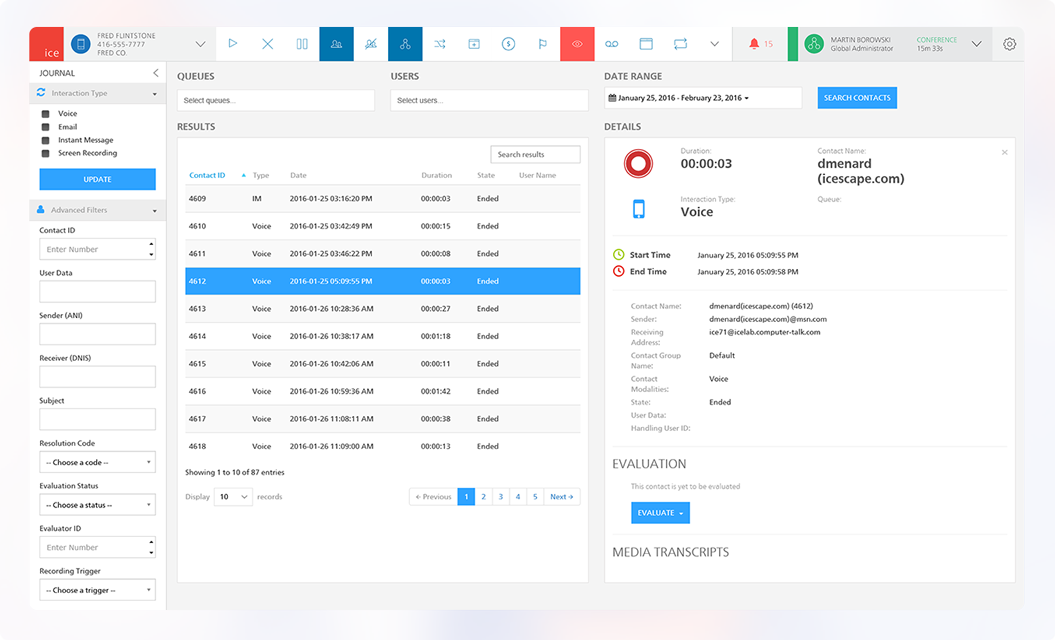Click the pause/hold icon in toolbar
Viewport: 1055px width, 640px height.
click(302, 44)
